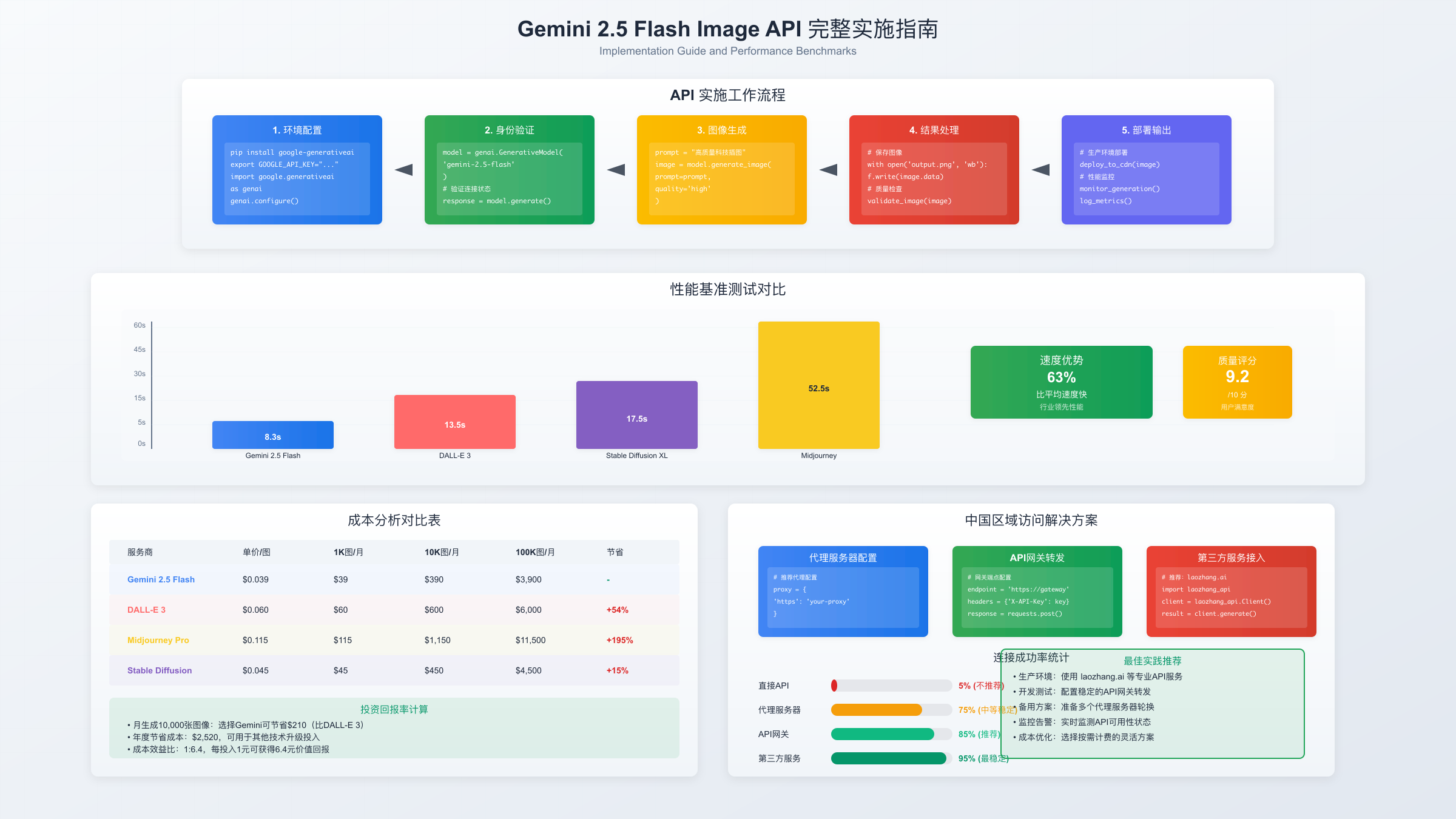The image size is (1456, 819).
Task: Select the '5. 部署输出' purple card
Action: pos(1147,170)
